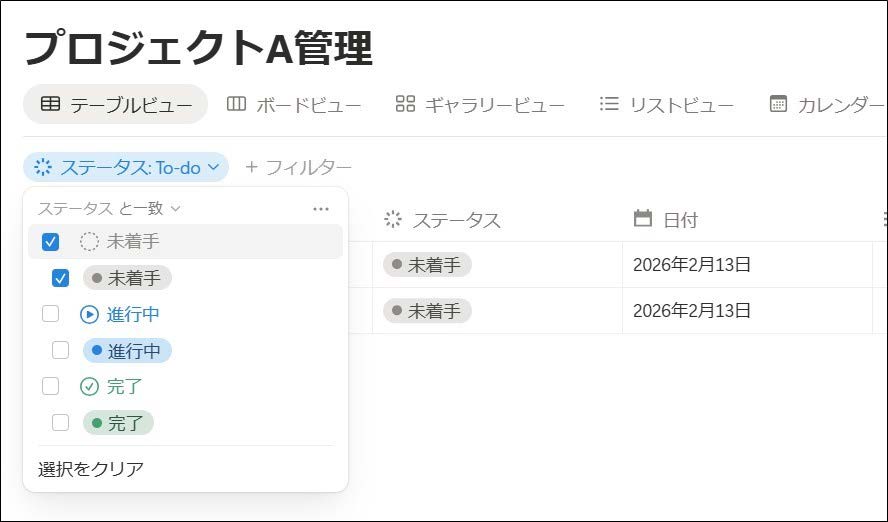The image size is (888, 522).
Task: Switch to the ボードビュー tab
Action: tap(294, 104)
